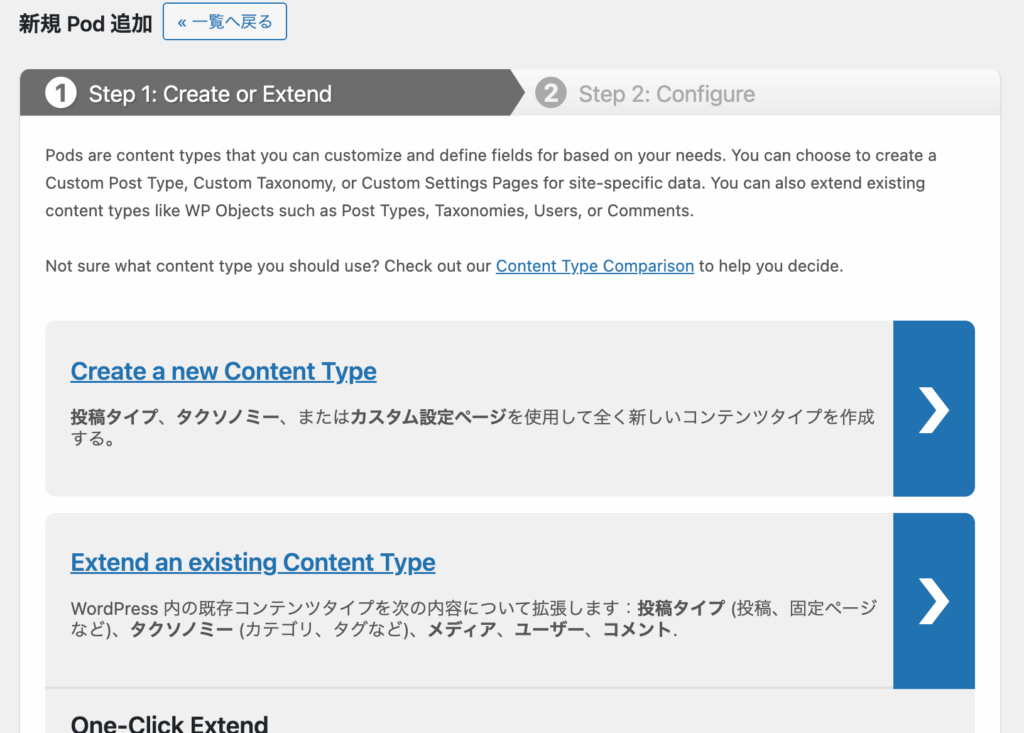Switch to the Step 2: Configure tab label

tap(666, 95)
